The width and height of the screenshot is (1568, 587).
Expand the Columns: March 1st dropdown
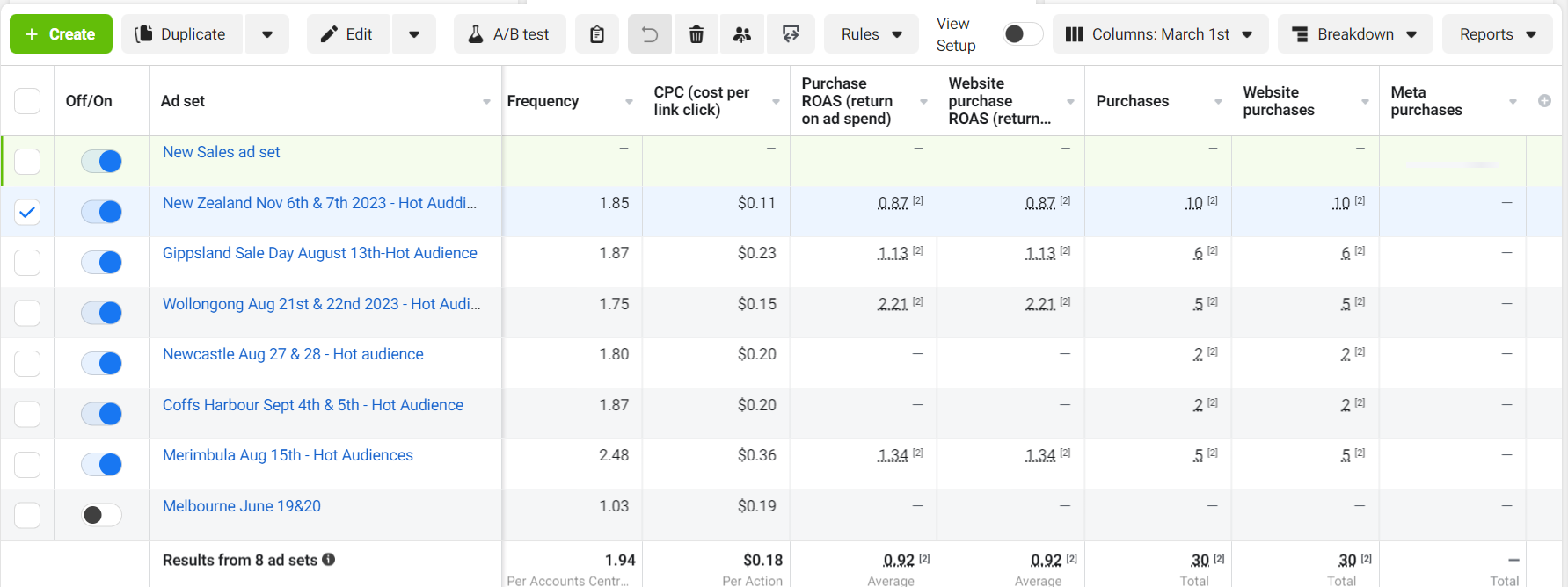pos(1160,34)
